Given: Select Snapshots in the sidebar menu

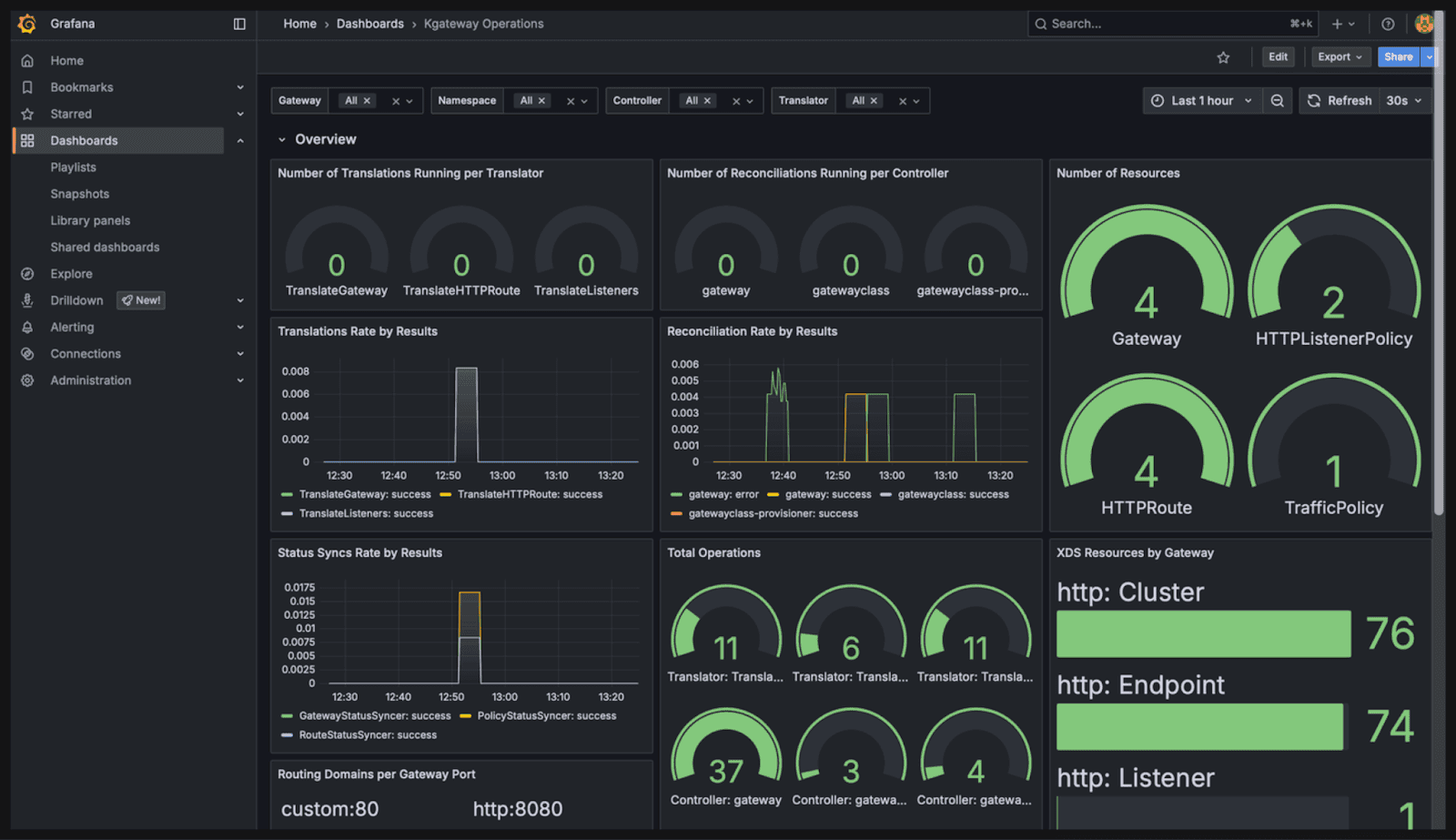Looking at the screenshot, I should point(79,193).
